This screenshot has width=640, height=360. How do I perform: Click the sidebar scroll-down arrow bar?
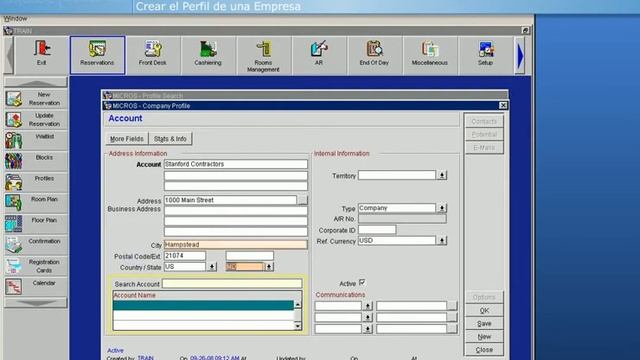pyautogui.click(x=36, y=302)
